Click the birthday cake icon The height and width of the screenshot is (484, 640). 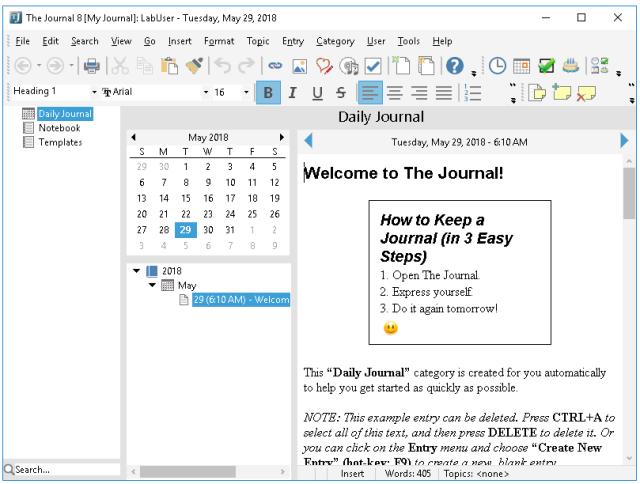click(570, 65)
